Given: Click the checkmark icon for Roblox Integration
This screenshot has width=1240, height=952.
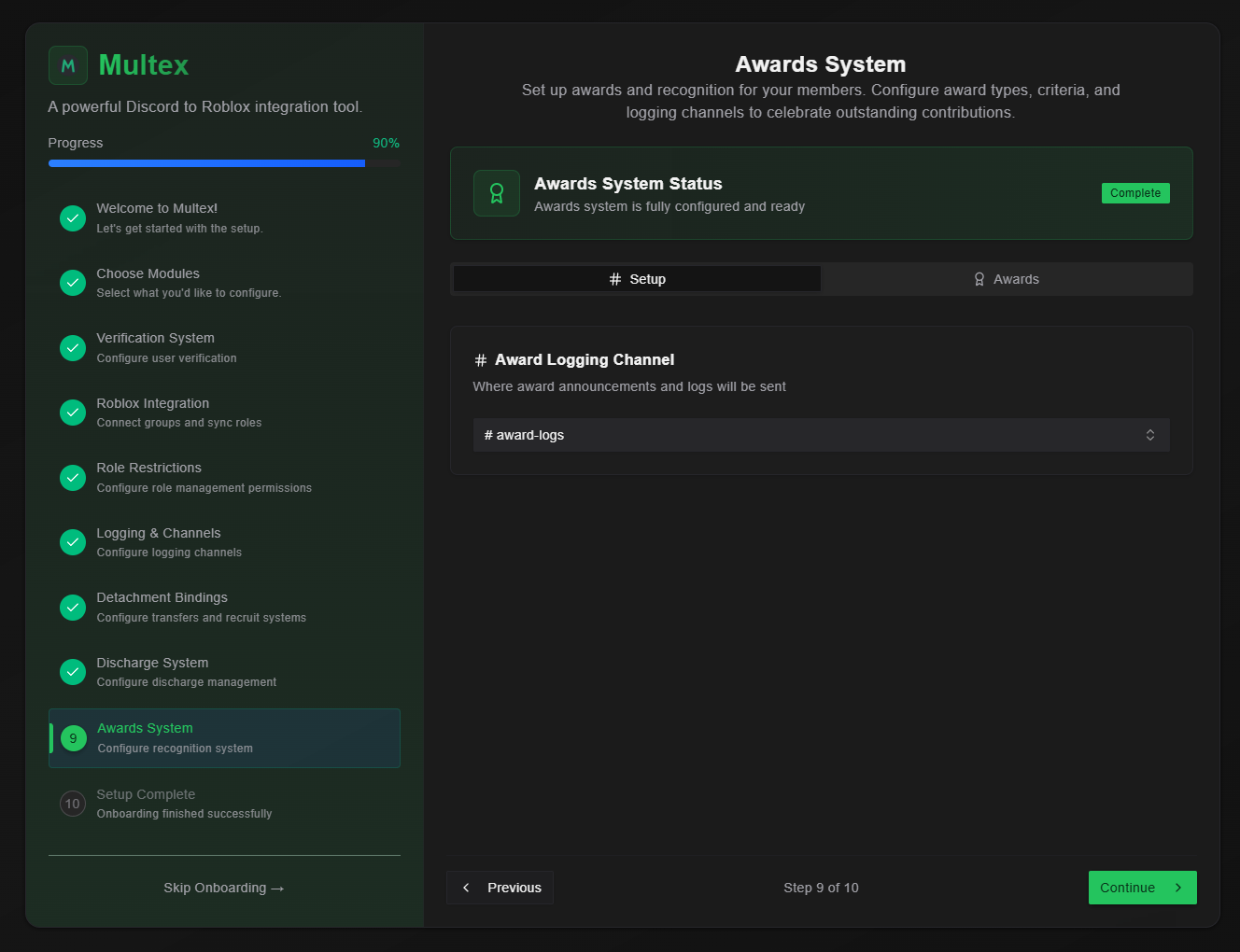Looking at the screenshot, I should (73, 413).
